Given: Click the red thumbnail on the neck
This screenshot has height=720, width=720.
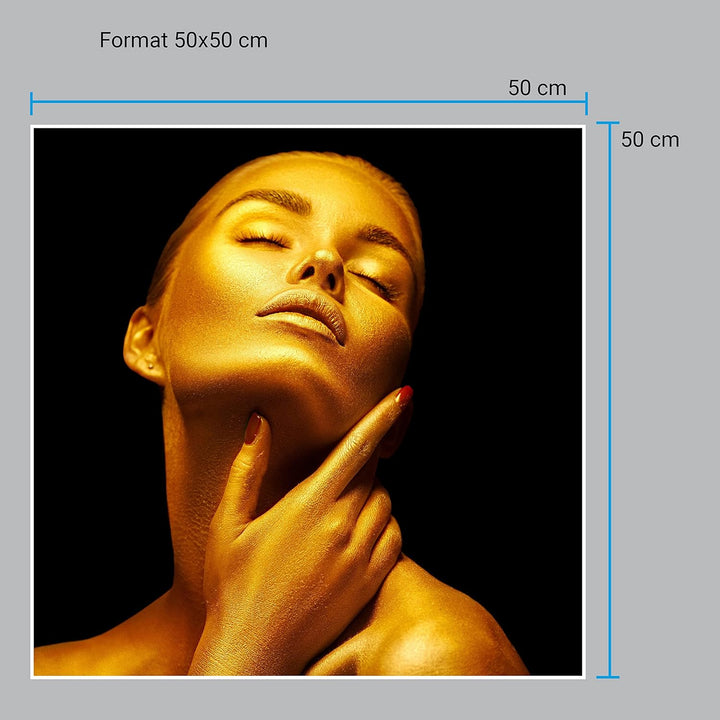Looking at the screenshot, I should [253, 429].
